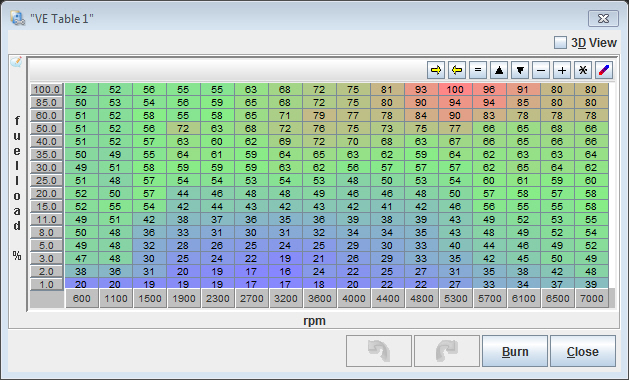Select the 60.0 fuel load row header
Image resolution: width=629 pixels, height=380 pixels.
(47, 116)
